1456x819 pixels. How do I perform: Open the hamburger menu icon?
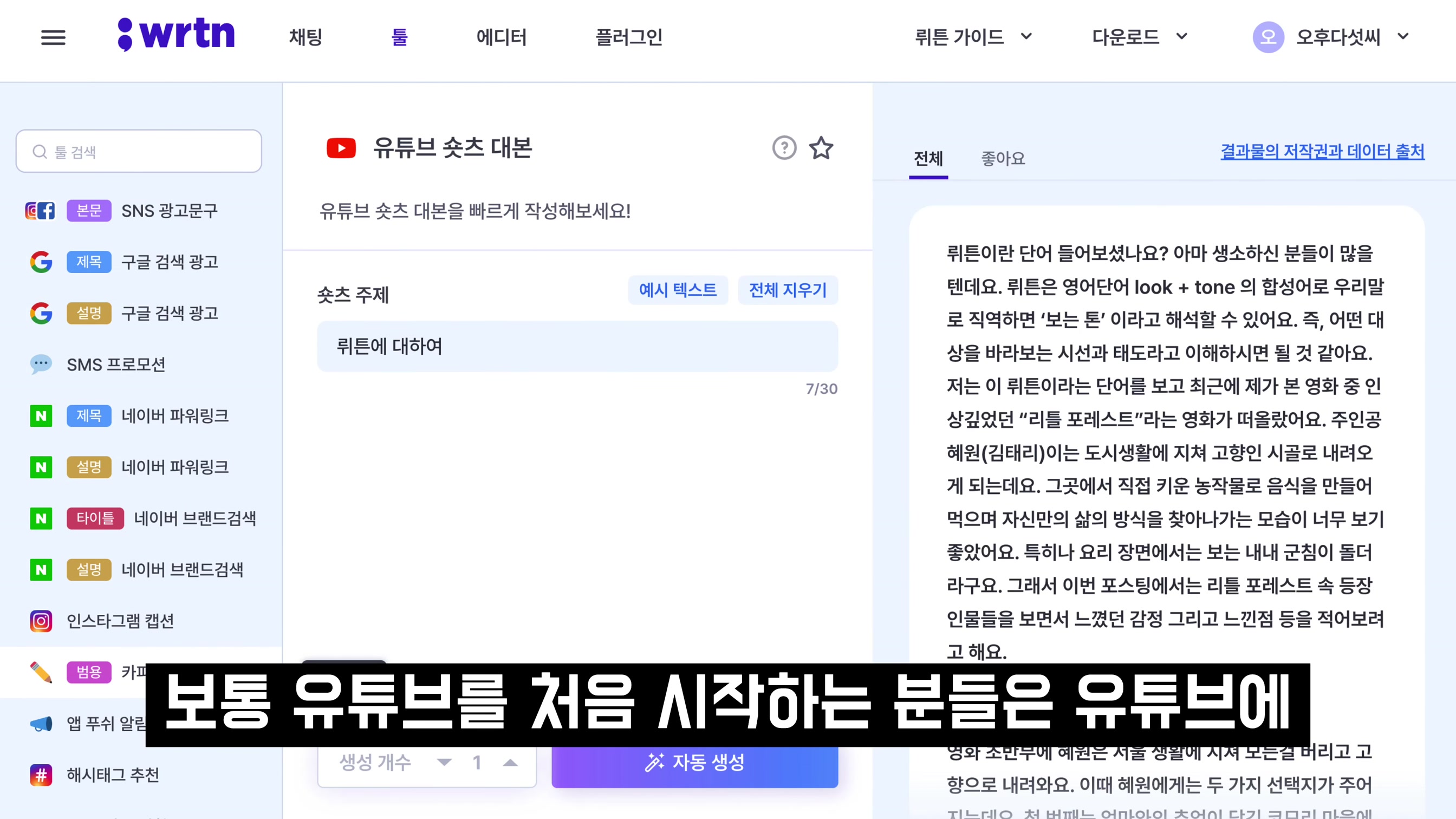[53, 38]
